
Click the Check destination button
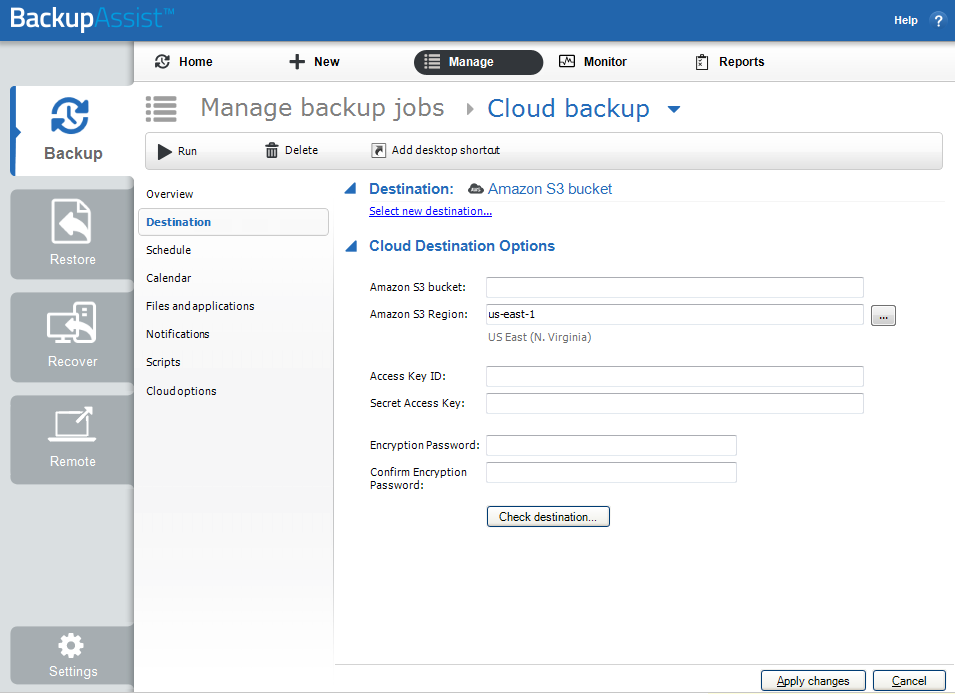[x=548, y=517]
